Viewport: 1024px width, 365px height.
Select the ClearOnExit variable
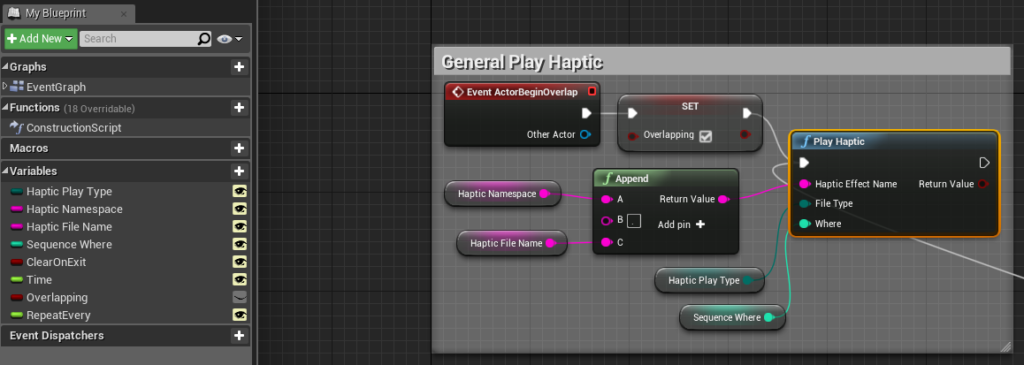(x=56, y=262)
